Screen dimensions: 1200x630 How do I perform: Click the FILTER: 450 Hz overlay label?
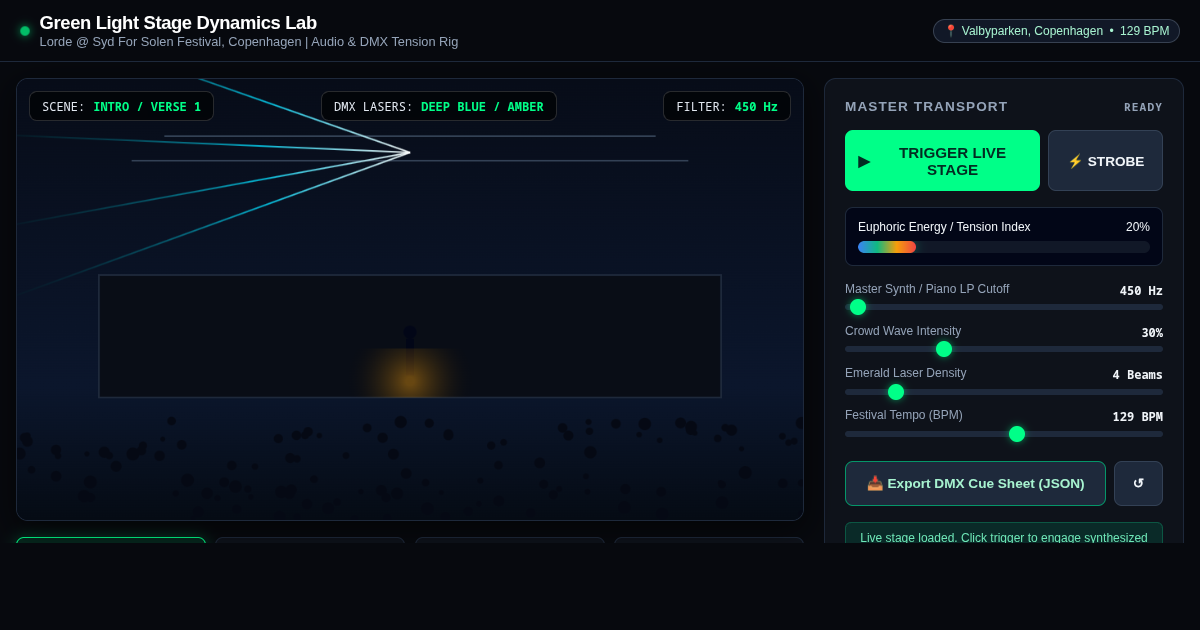point(727,106)
